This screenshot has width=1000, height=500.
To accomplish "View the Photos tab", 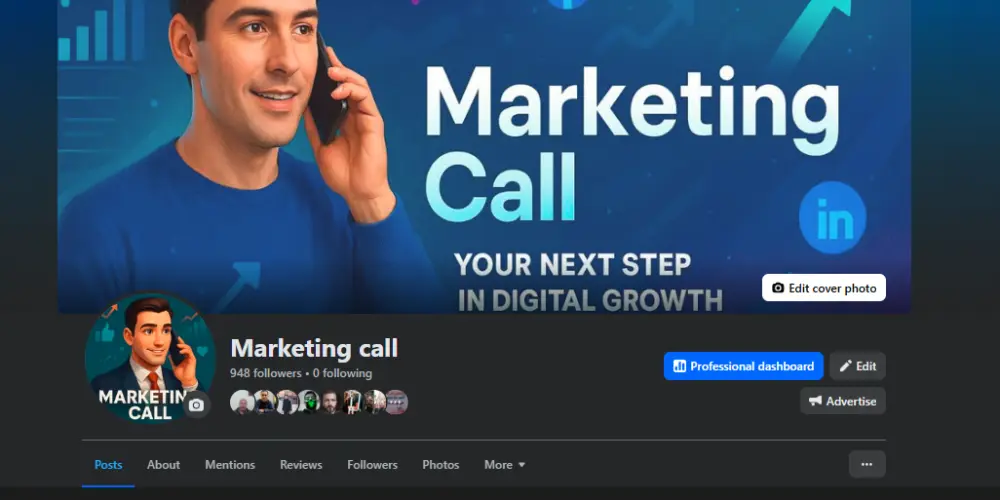I will pos(441,465).
